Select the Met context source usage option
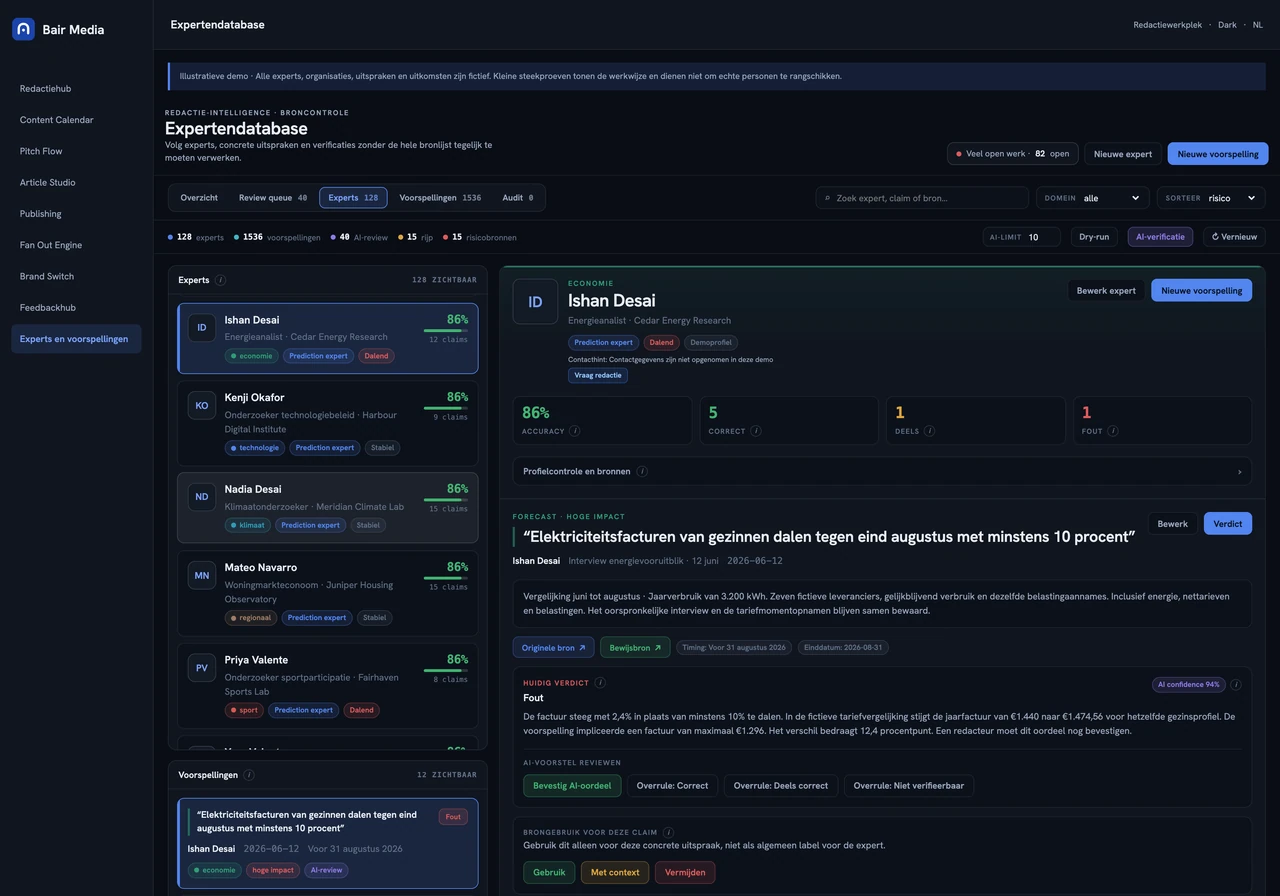The image size is (1280, 896). coord(615,872)
